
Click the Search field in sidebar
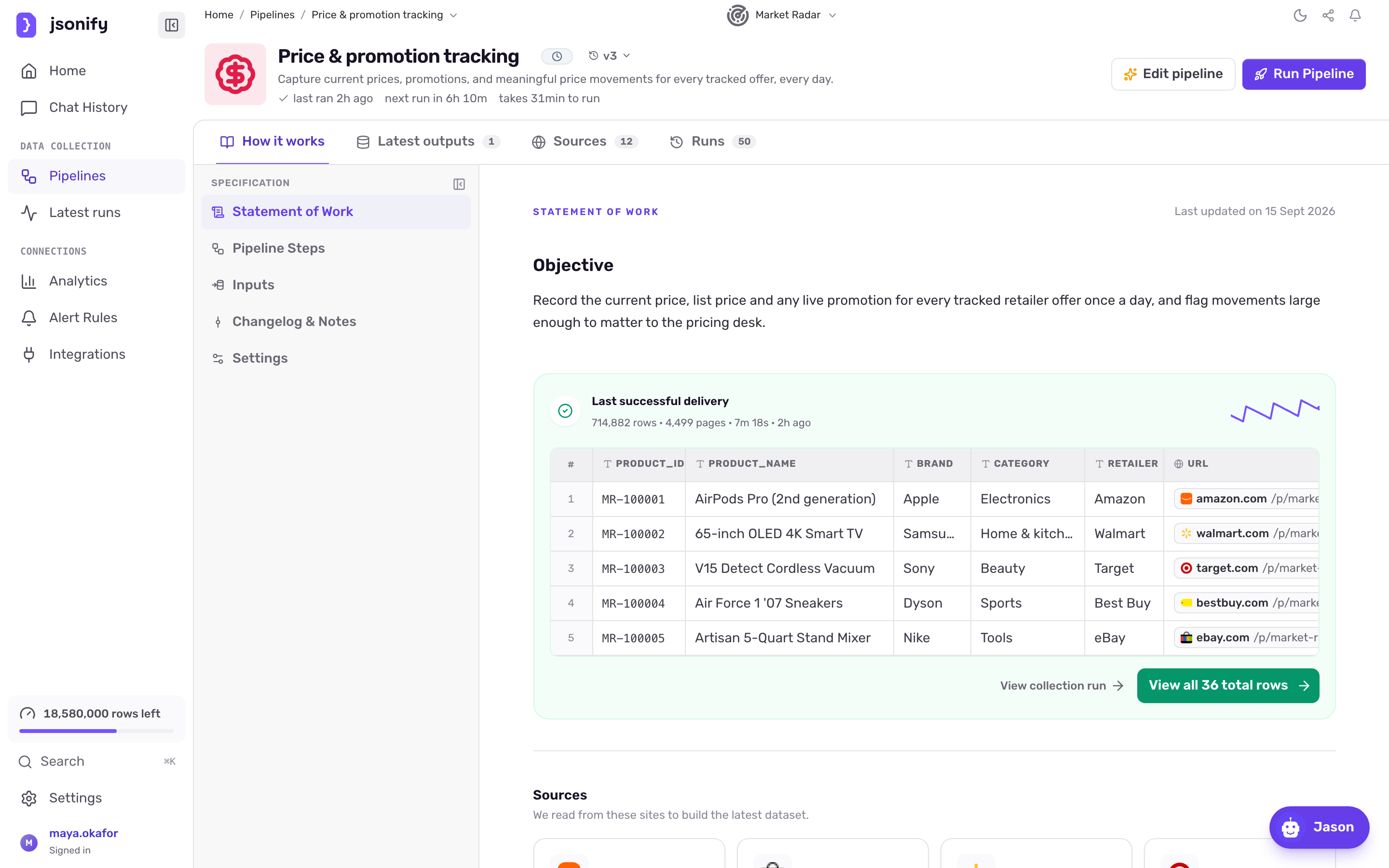coord(96,762)
